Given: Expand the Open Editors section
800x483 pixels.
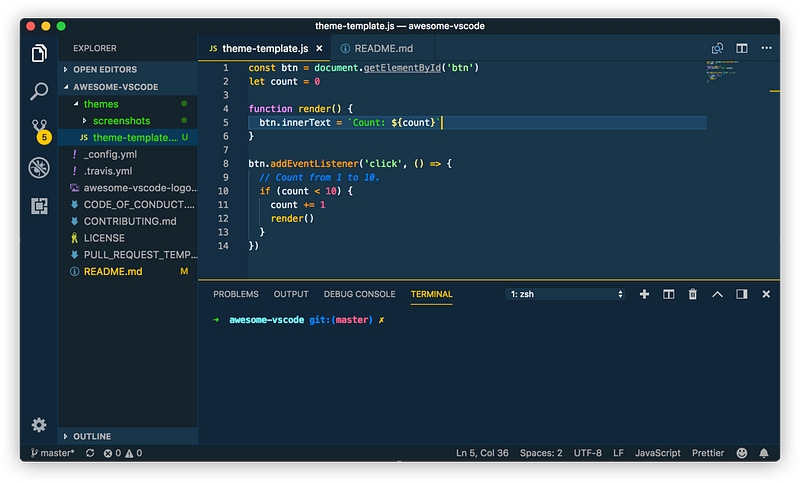Looking at the screenshot, I should pos(105,69).
